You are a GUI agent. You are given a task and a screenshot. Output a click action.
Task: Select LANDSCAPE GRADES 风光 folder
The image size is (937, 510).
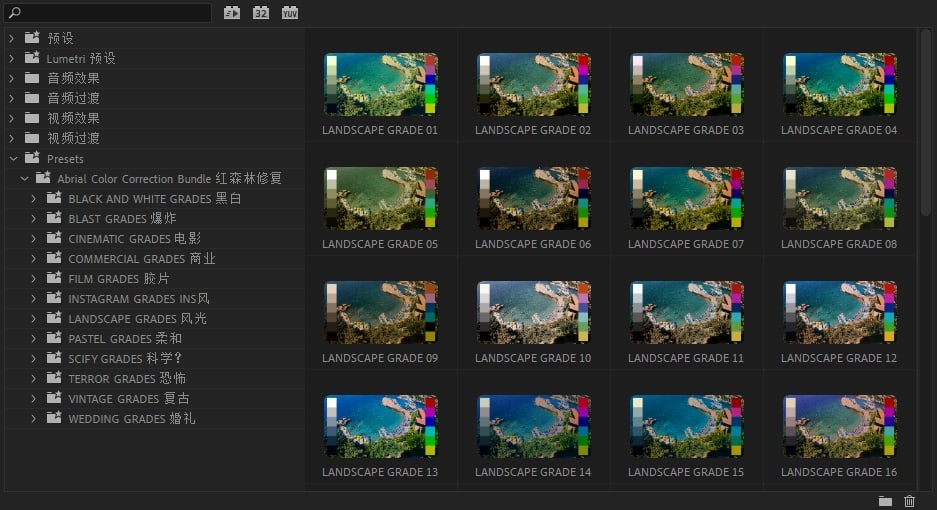click(x=155, y=319)
